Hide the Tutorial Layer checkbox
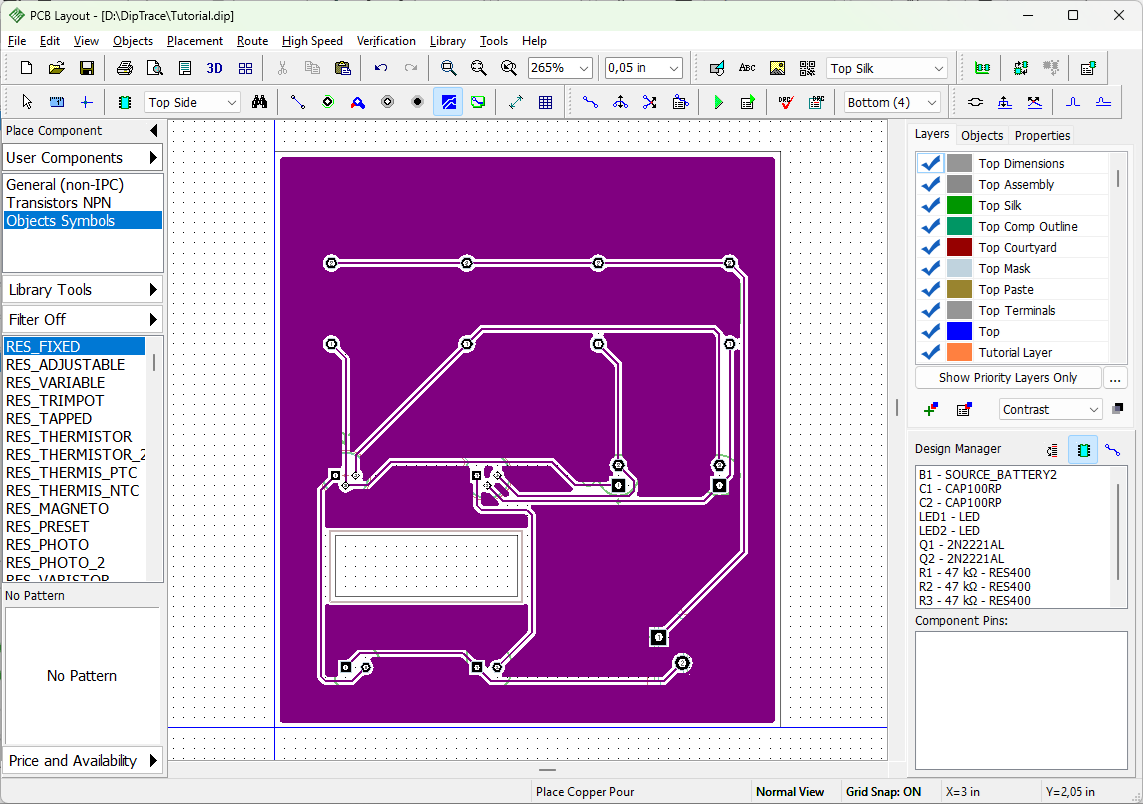The height and width of the screenshot is (804, 1143). coord(930,352)
